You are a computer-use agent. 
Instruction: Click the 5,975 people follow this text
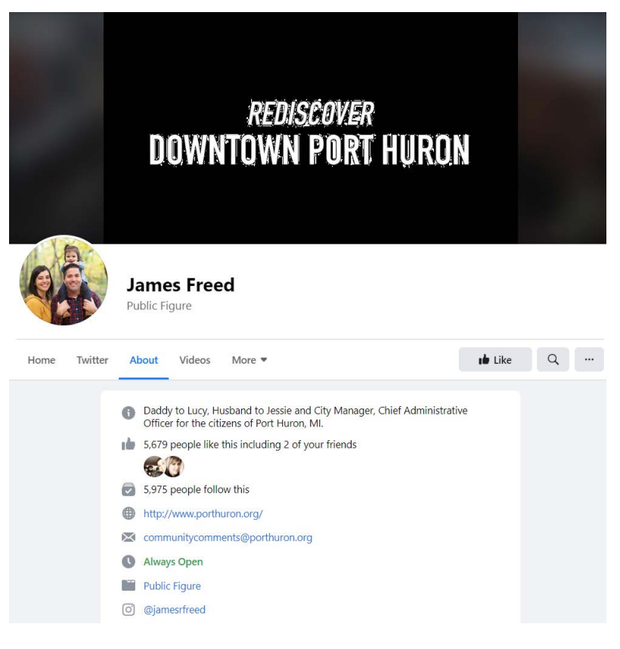[x=196, y=490]
